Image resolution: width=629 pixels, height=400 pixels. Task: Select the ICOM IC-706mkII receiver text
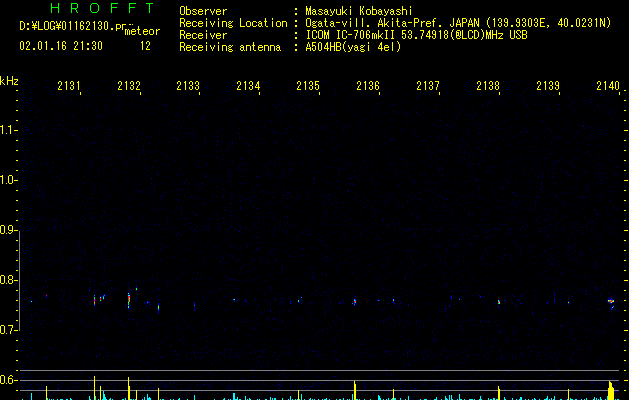[416, 35]
